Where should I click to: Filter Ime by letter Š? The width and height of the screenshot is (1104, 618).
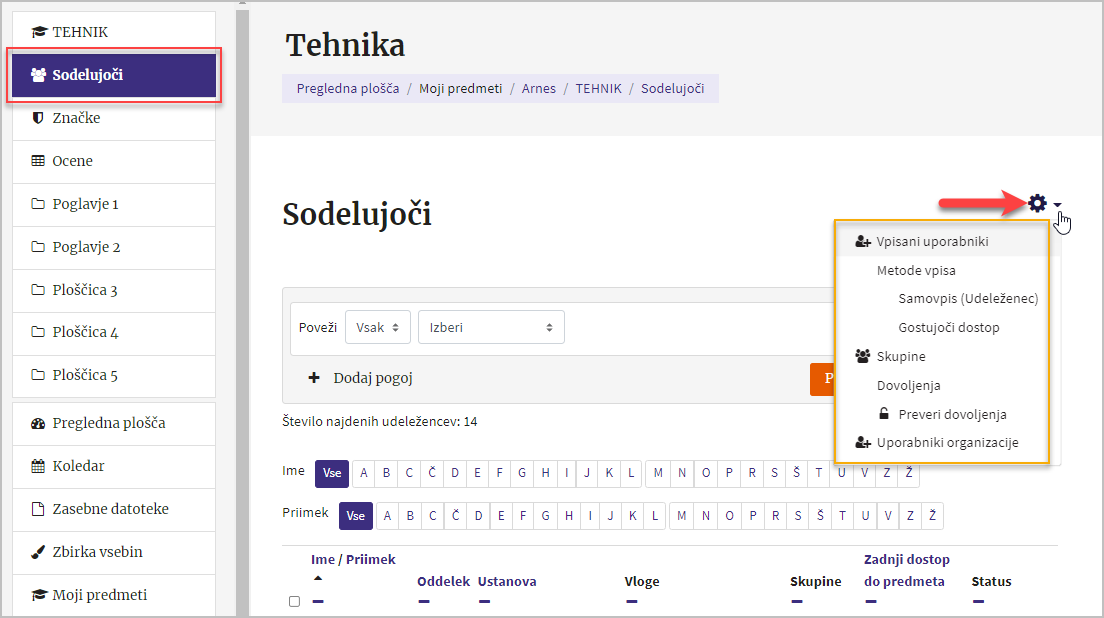796,473
